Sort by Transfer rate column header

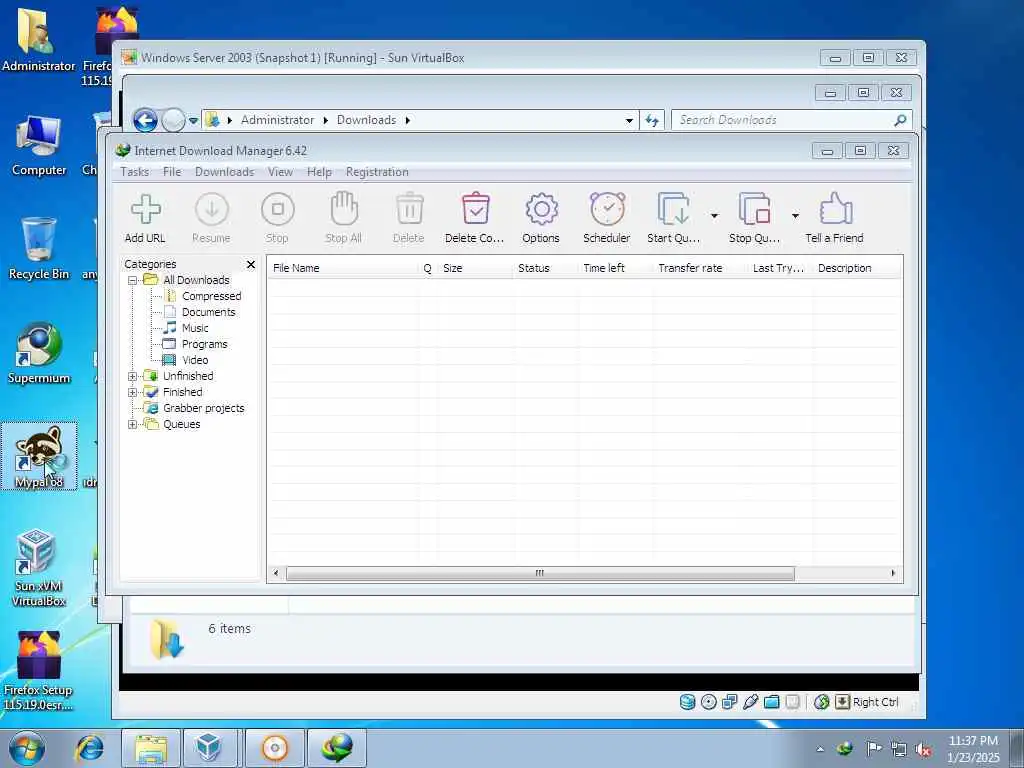coord(700,268)
